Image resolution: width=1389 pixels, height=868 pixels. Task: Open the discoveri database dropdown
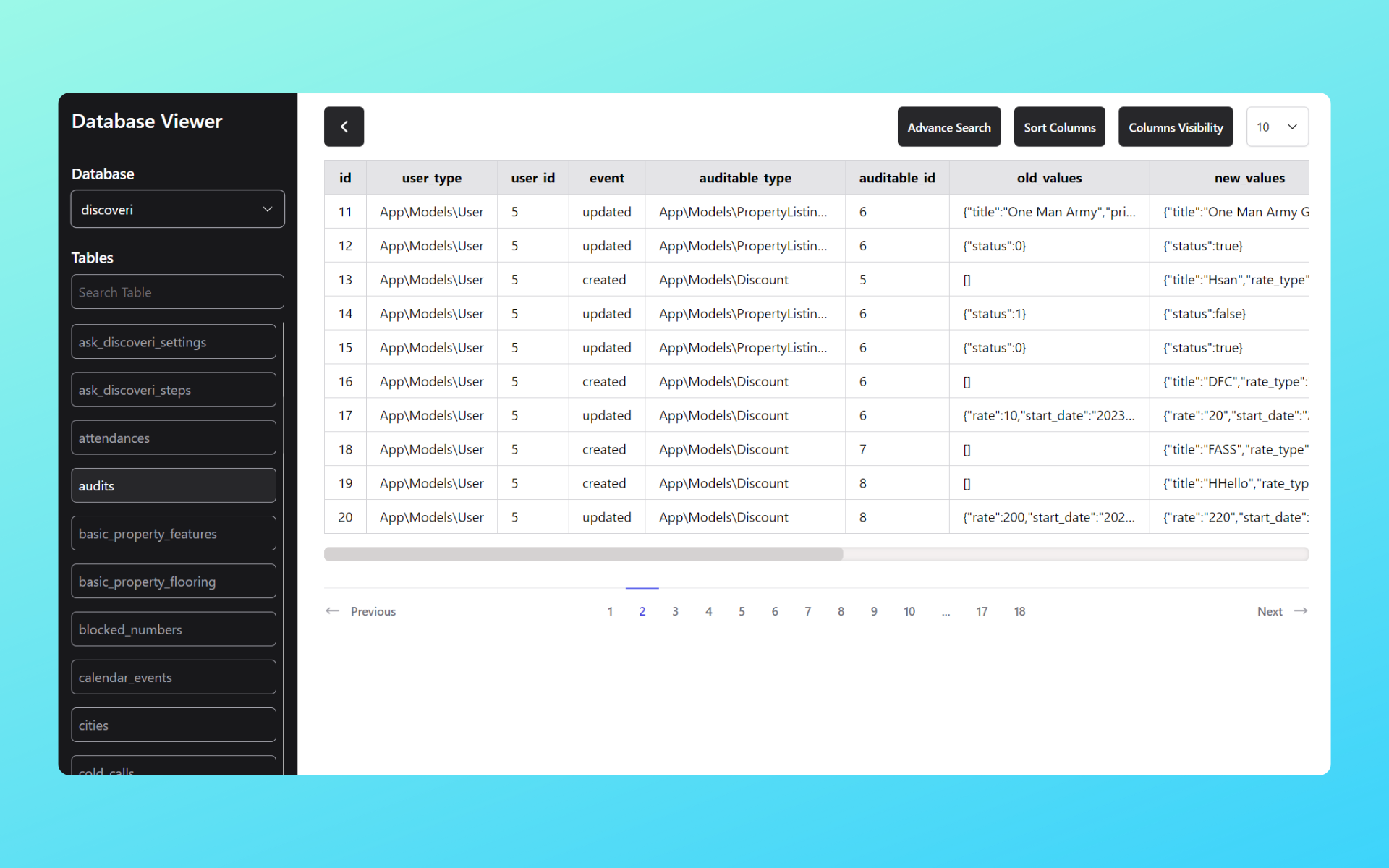[177, 209]
